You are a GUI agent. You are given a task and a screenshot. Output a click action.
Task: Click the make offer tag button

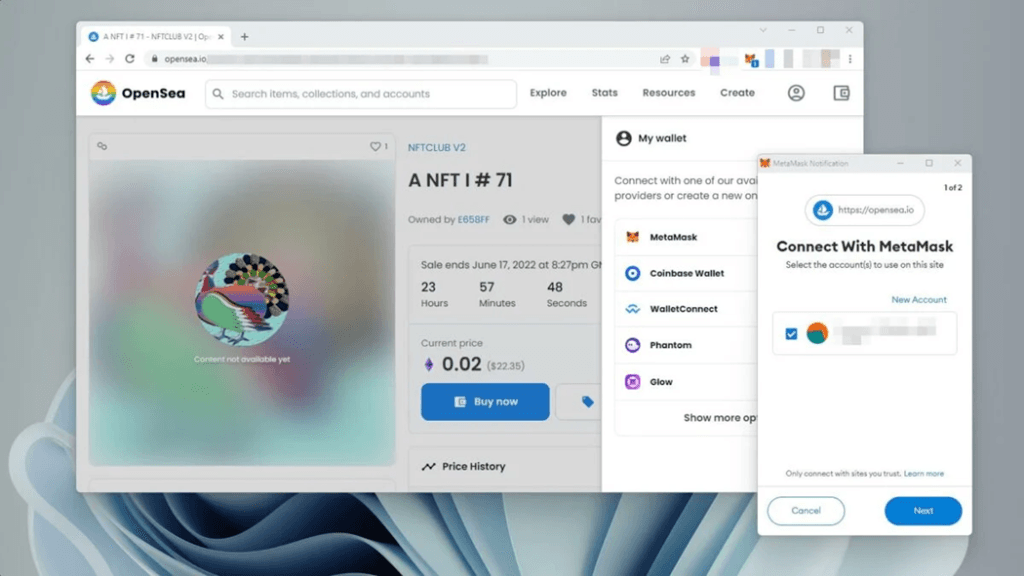[x=587, y=402]
